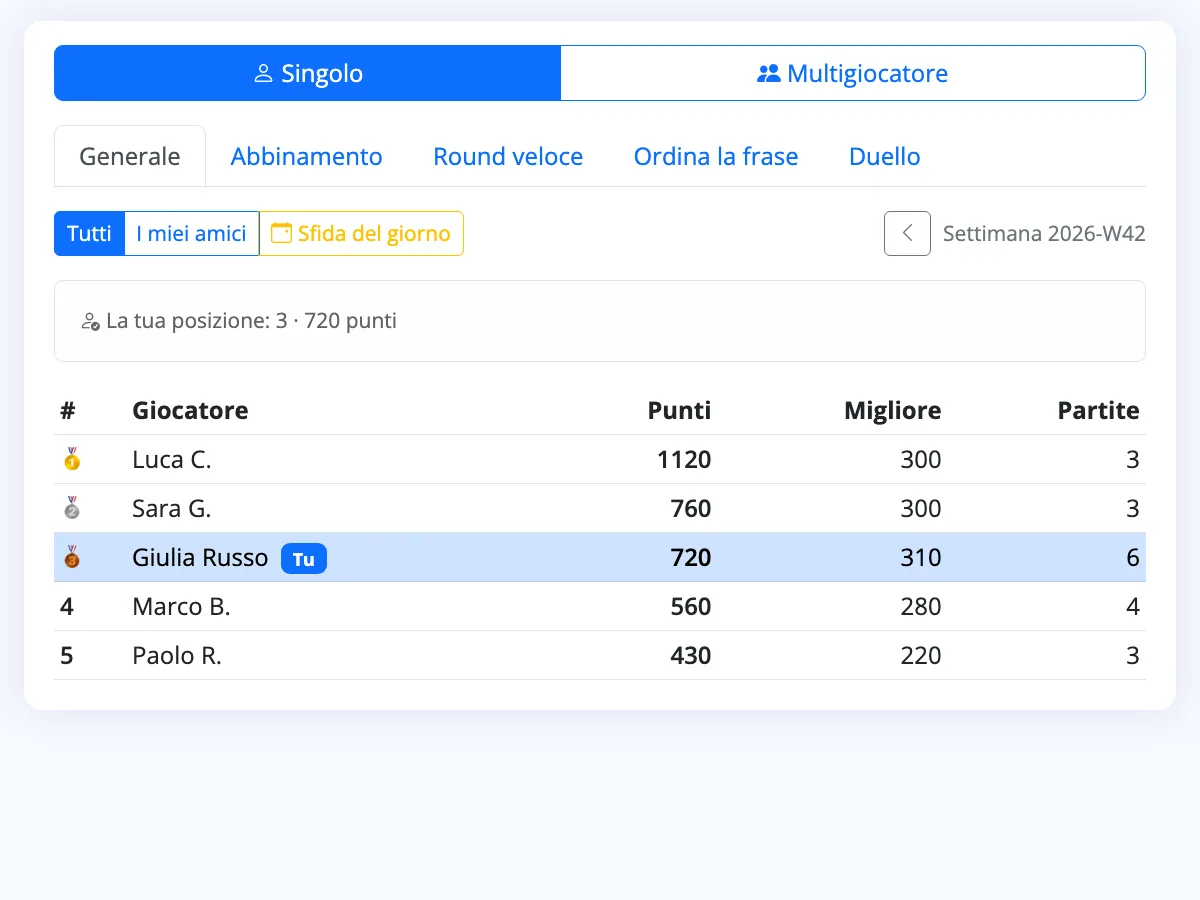Click the Punti column header
Screen dimensions: 1200x900
click(679, 410)
